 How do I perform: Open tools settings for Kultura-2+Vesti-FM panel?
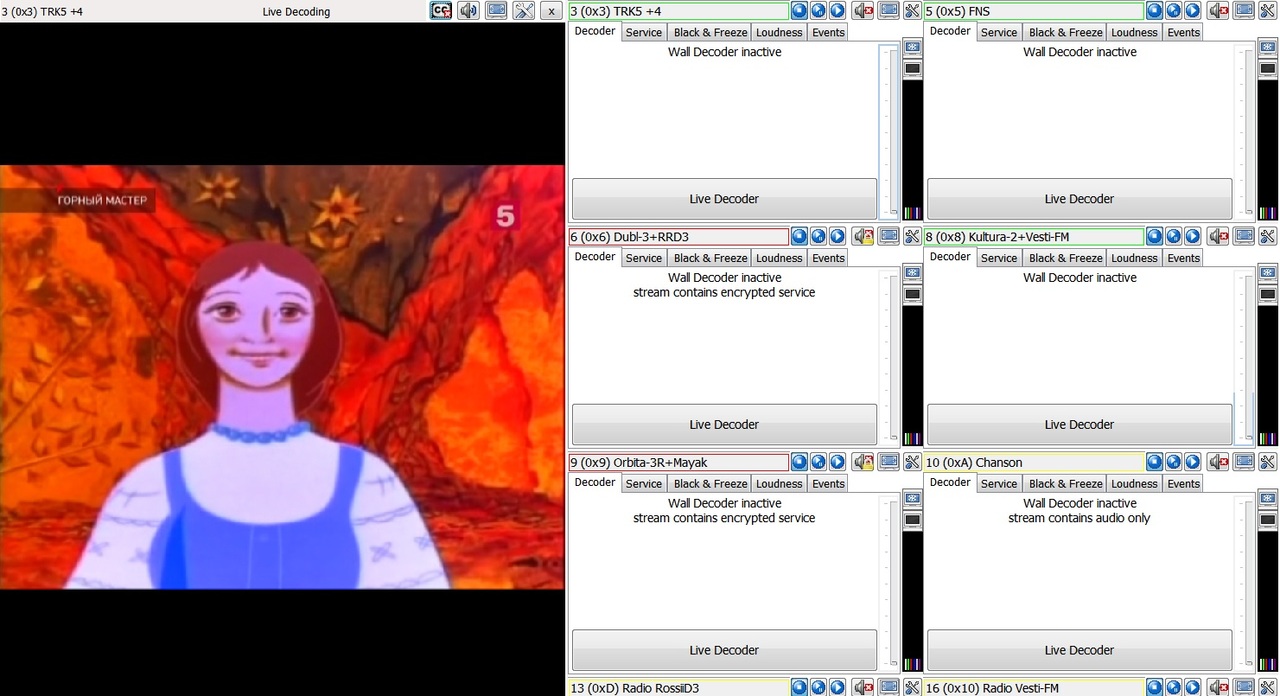[x=1267, y=237]
